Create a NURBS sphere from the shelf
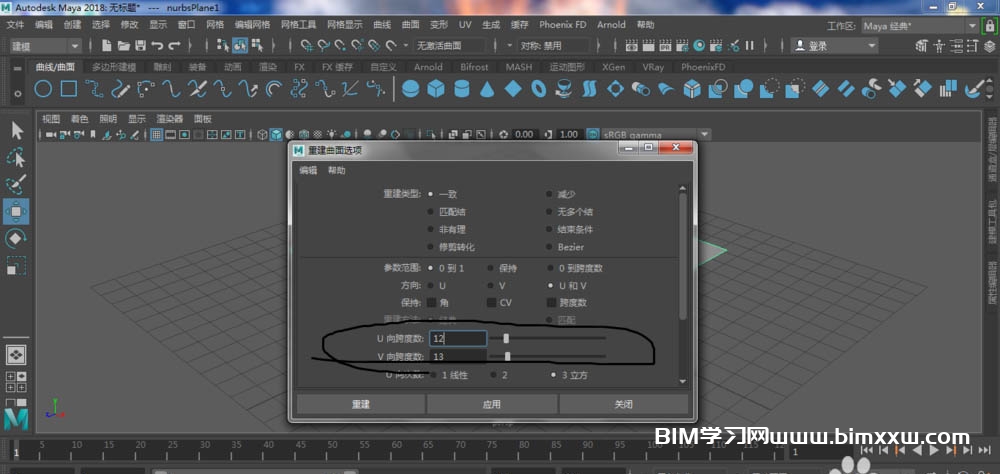The height and width of the screenshot is (474, 1000). click(410, 89)
